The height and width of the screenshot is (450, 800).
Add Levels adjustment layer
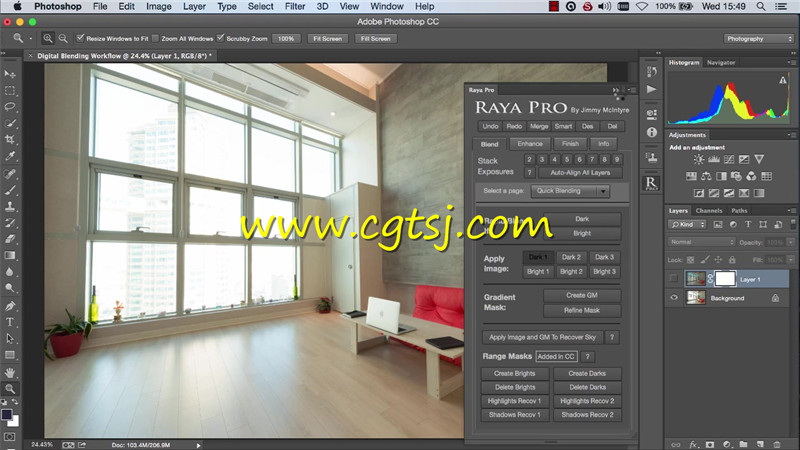click(x=714, y=159)
